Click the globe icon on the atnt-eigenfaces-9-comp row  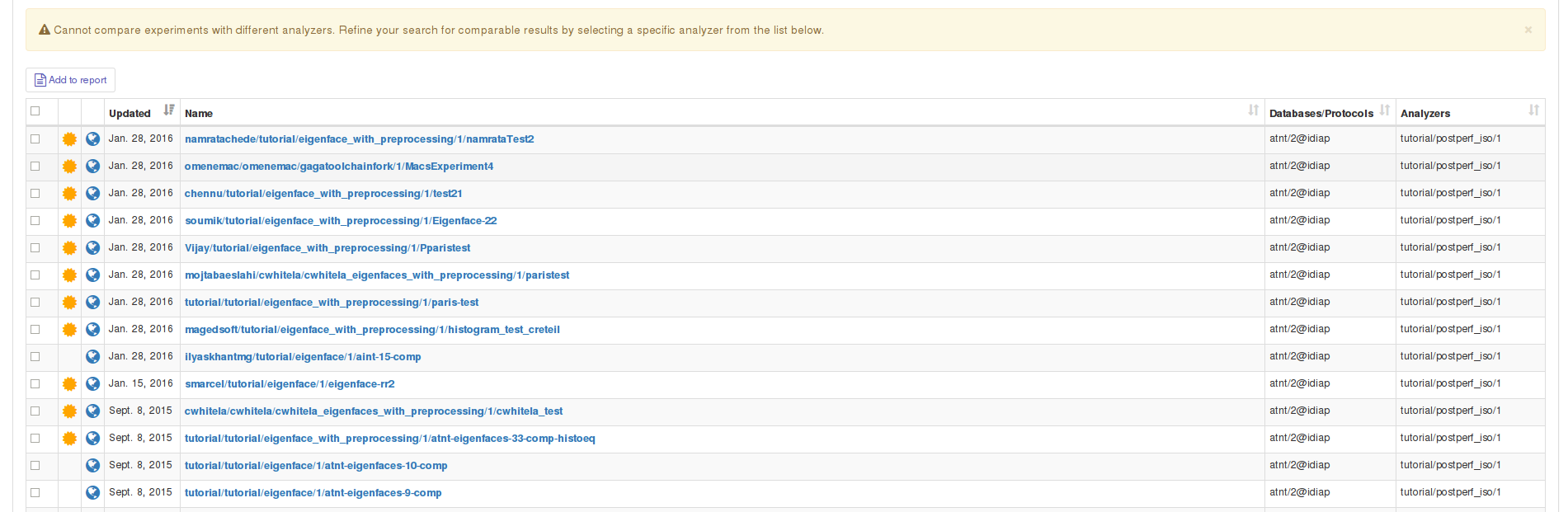tap(93, 493)
